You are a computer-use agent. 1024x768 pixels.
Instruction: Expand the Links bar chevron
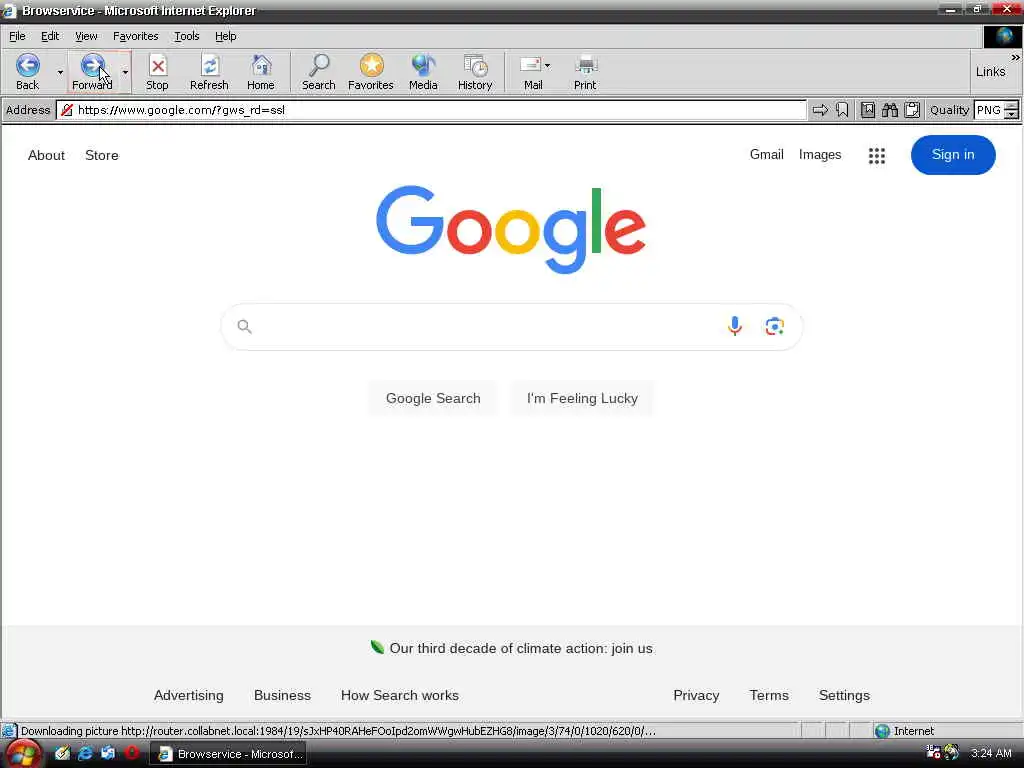pyautogui.click(x=1015, y=57)
